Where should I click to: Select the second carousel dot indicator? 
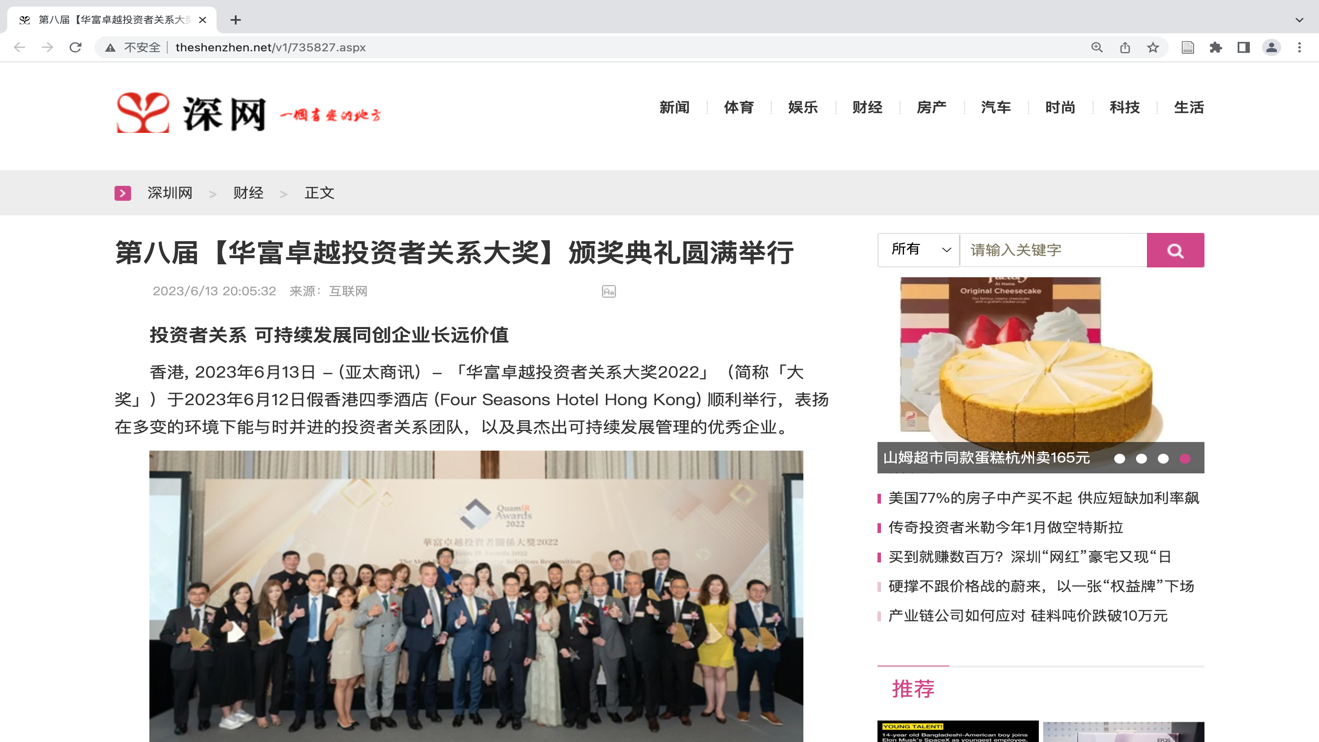[x=1141, y=459]
